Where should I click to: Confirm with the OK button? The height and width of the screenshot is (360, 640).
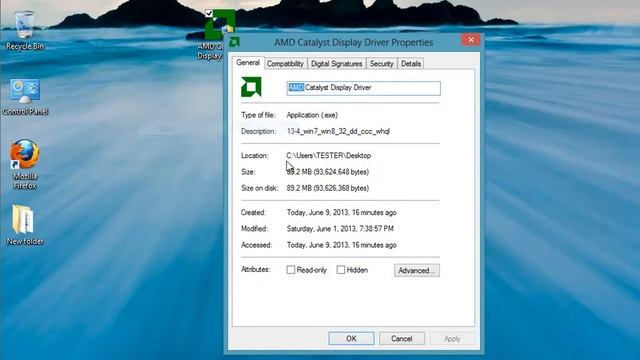pos(351,338)
